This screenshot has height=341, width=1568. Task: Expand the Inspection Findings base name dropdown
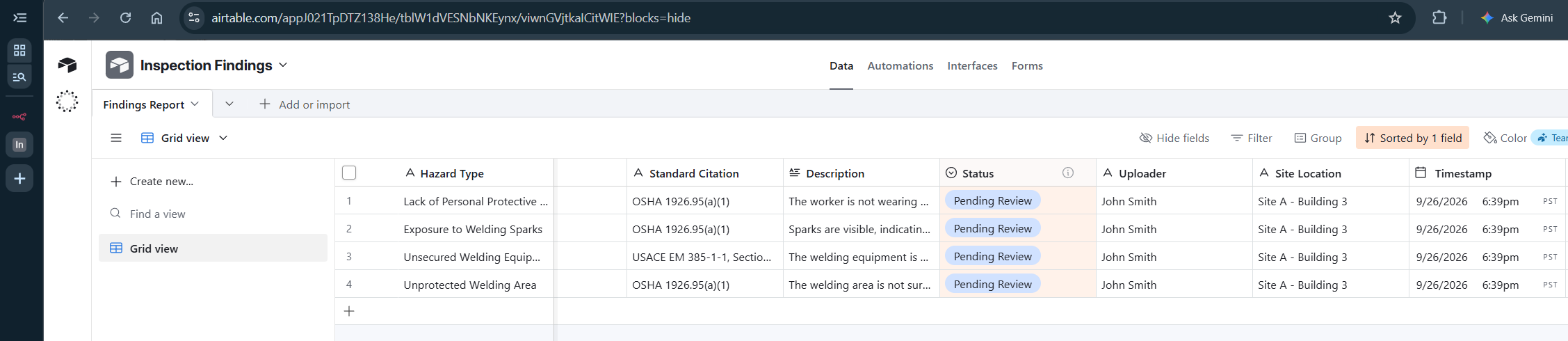(x=284, y=65)
